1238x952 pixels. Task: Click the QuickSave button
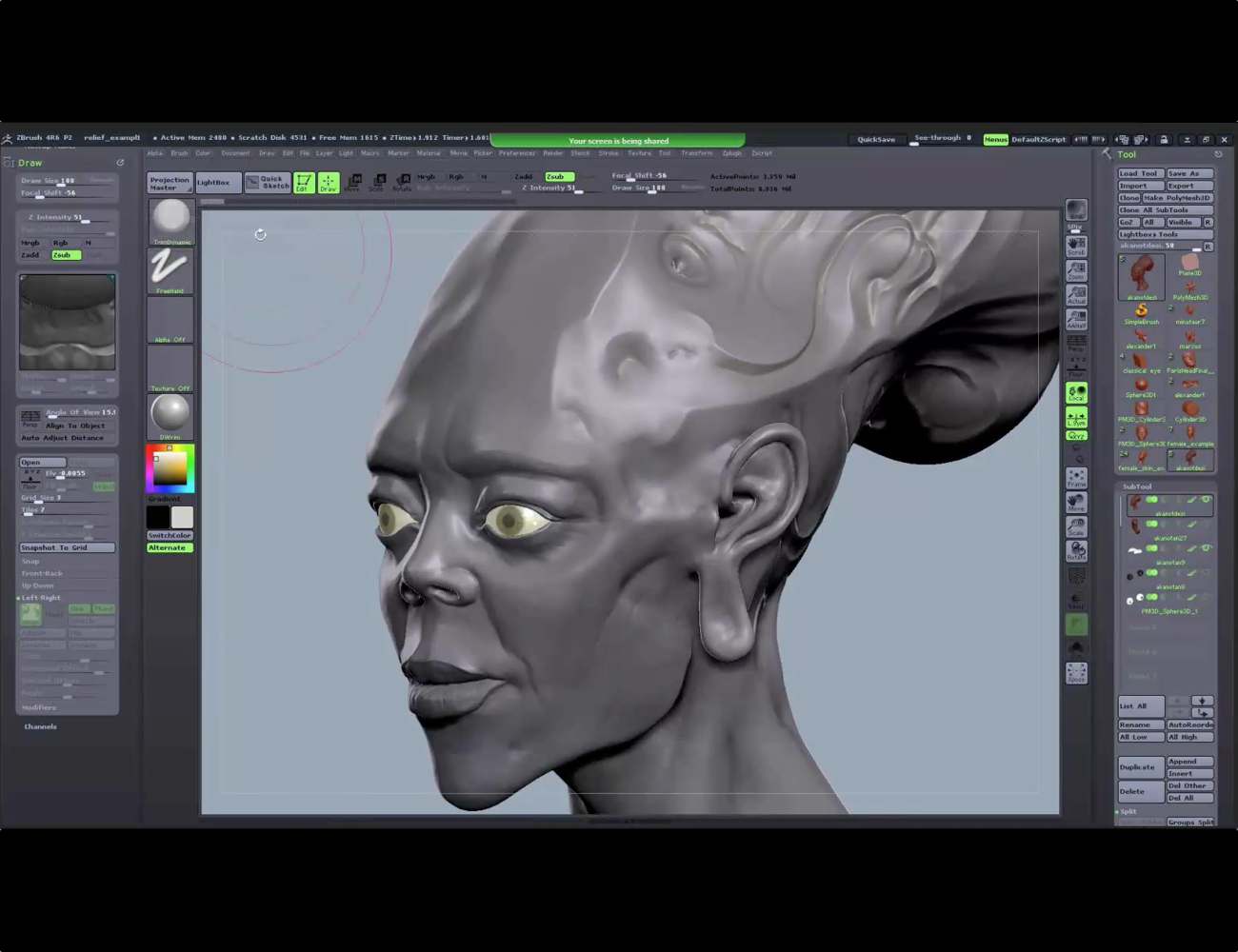coord(876,139)
